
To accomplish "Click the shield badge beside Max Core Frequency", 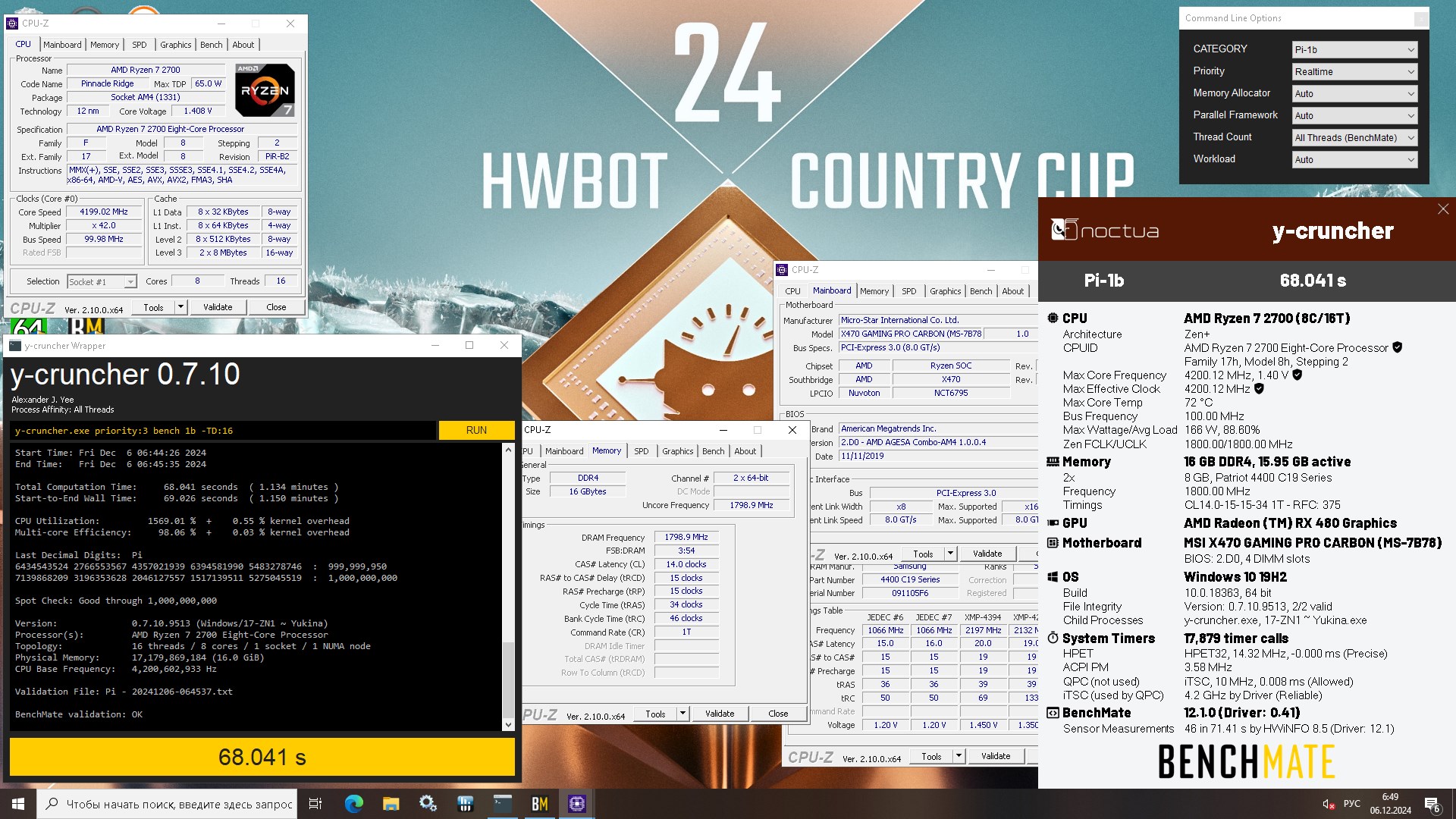I will click(x=1298, y=375).
